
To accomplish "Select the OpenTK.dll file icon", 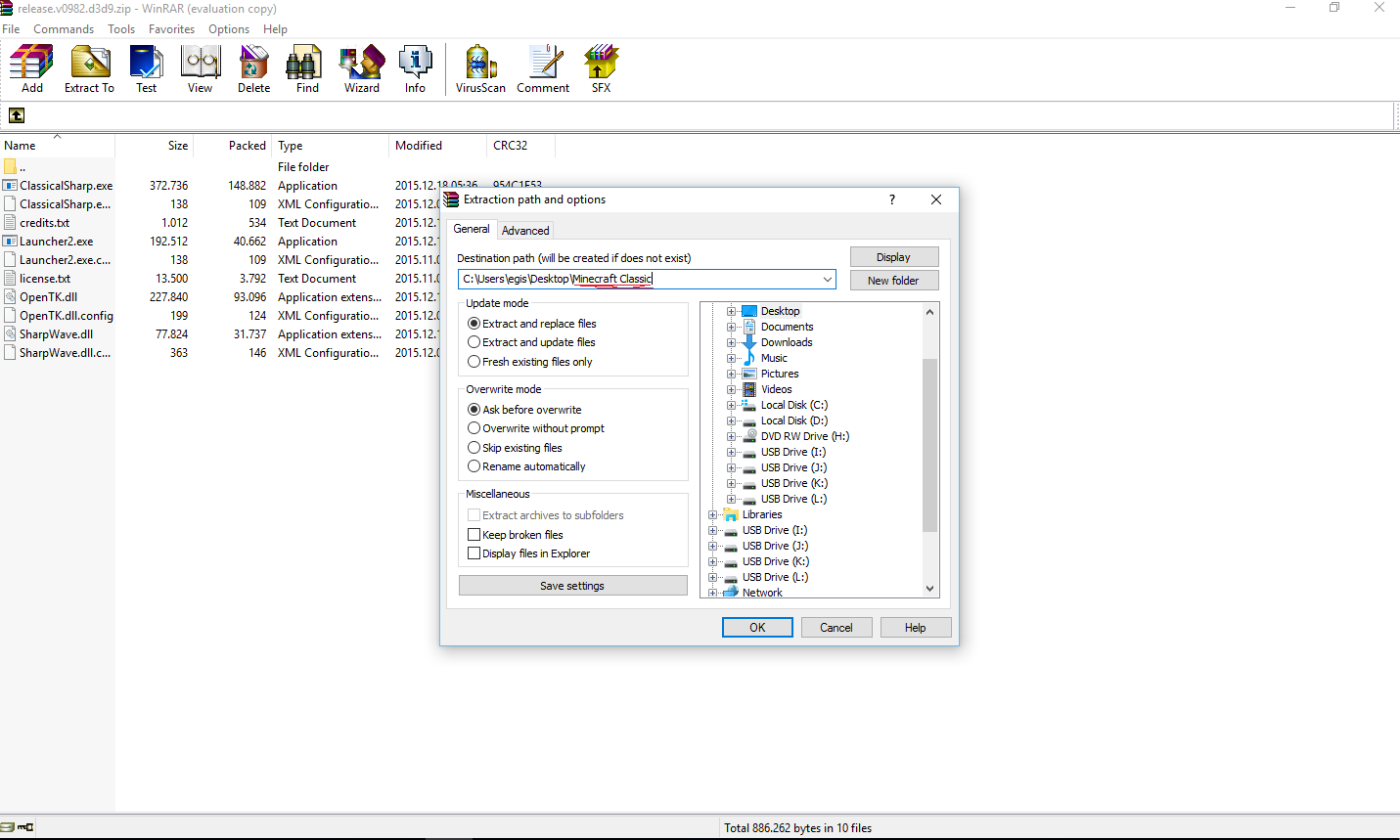I will pyautogui.click(x=10, y=297).
